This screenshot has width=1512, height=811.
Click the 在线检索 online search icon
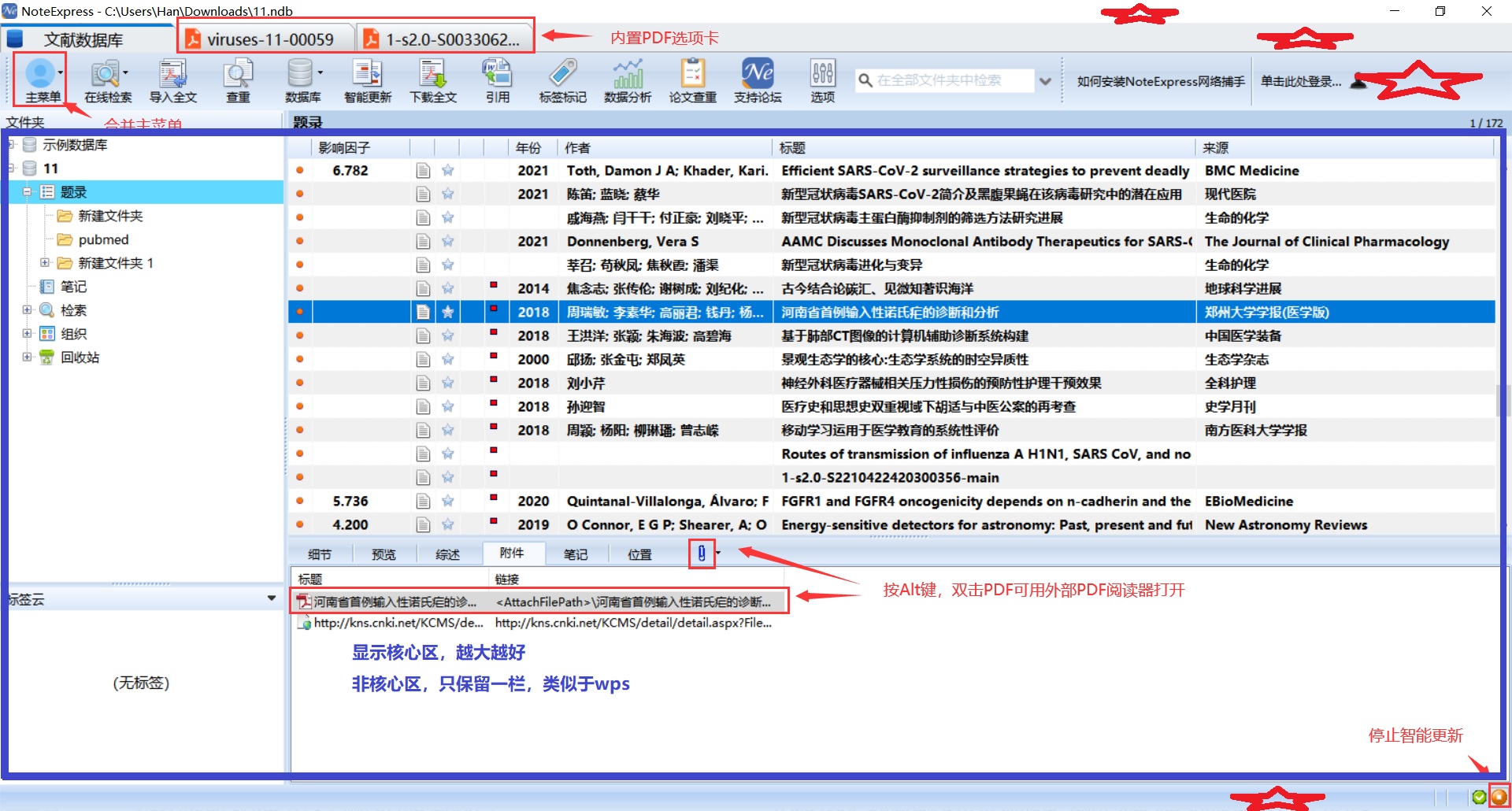click(105, 74)
